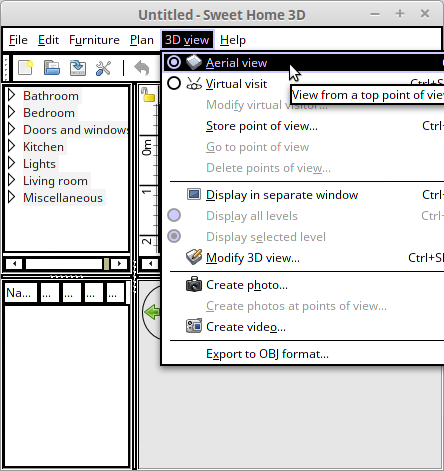
Task: Choose Export to OBJ format
Action: point(303,354)
